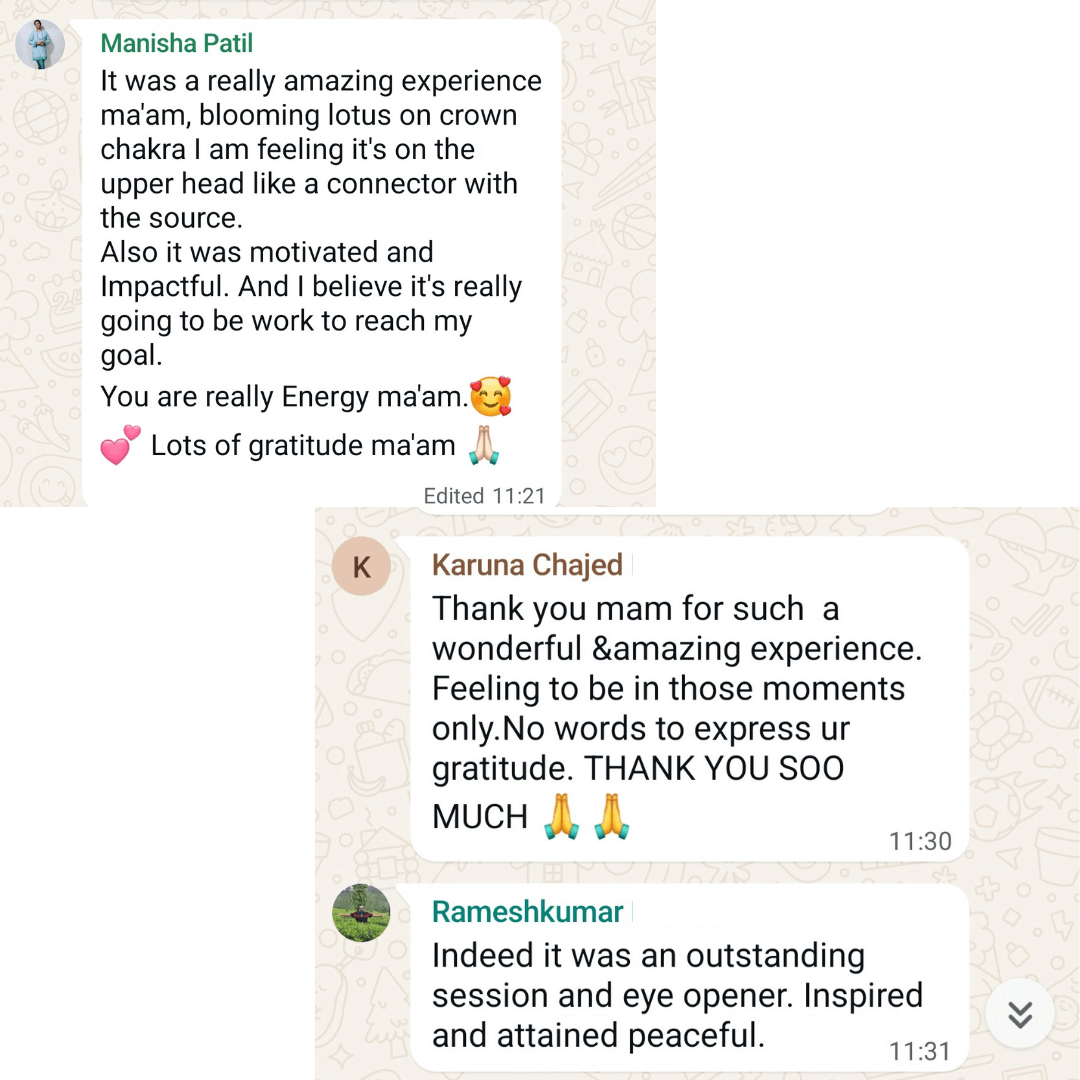View Rameshkumar's profile picture
1080x1080 pixels.
[x=361, y=913]
